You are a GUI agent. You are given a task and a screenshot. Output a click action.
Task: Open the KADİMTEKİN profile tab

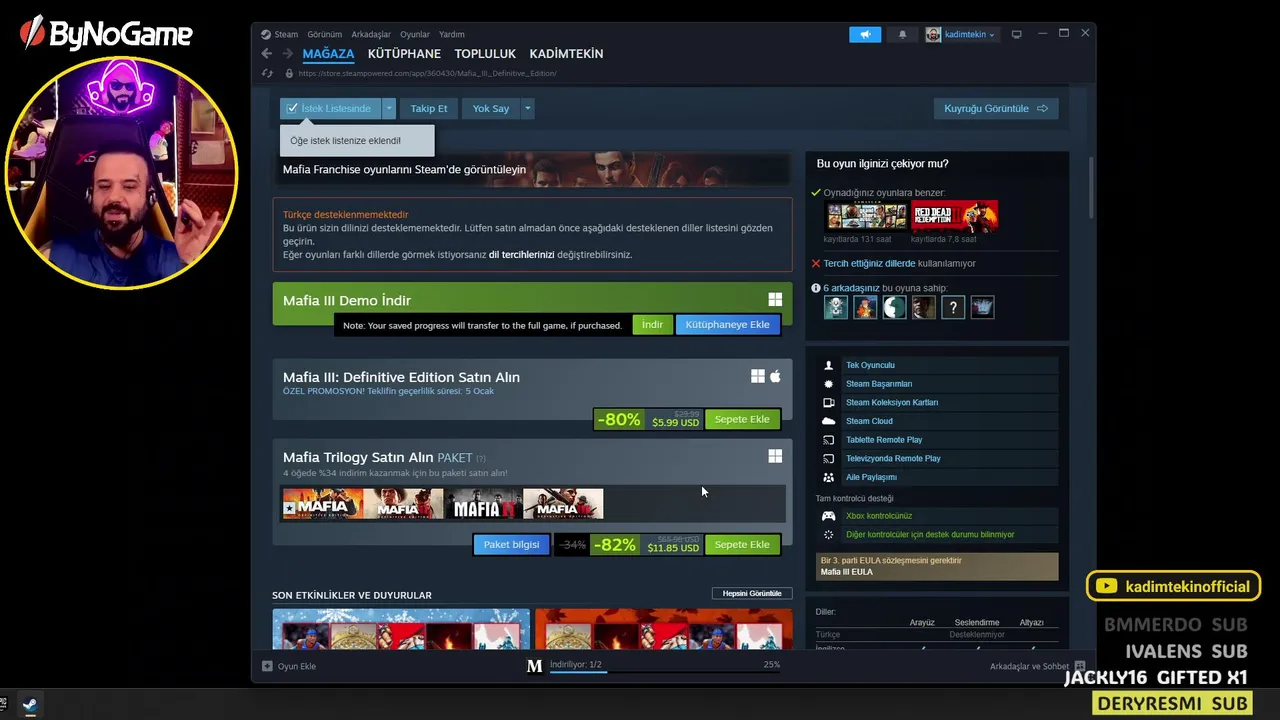click(x=566, y=54)
